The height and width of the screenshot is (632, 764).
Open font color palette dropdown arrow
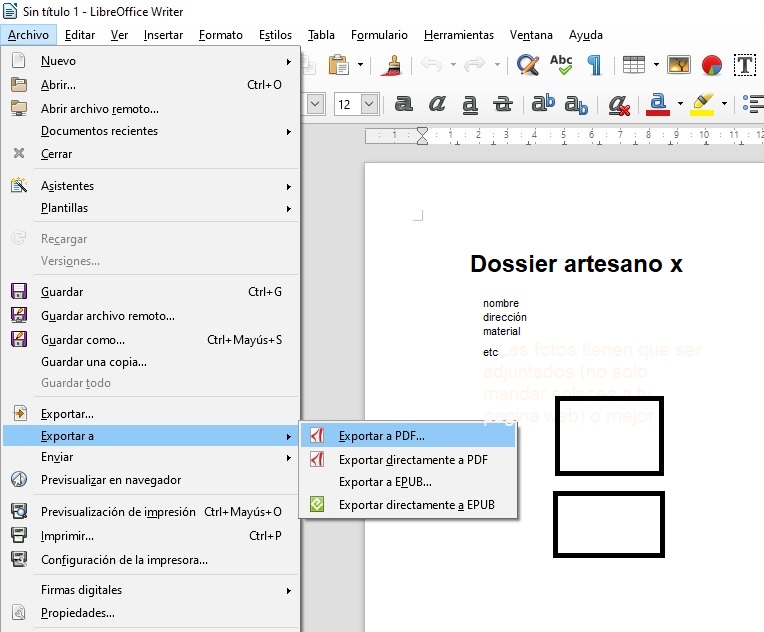click(x=680, y=103)
